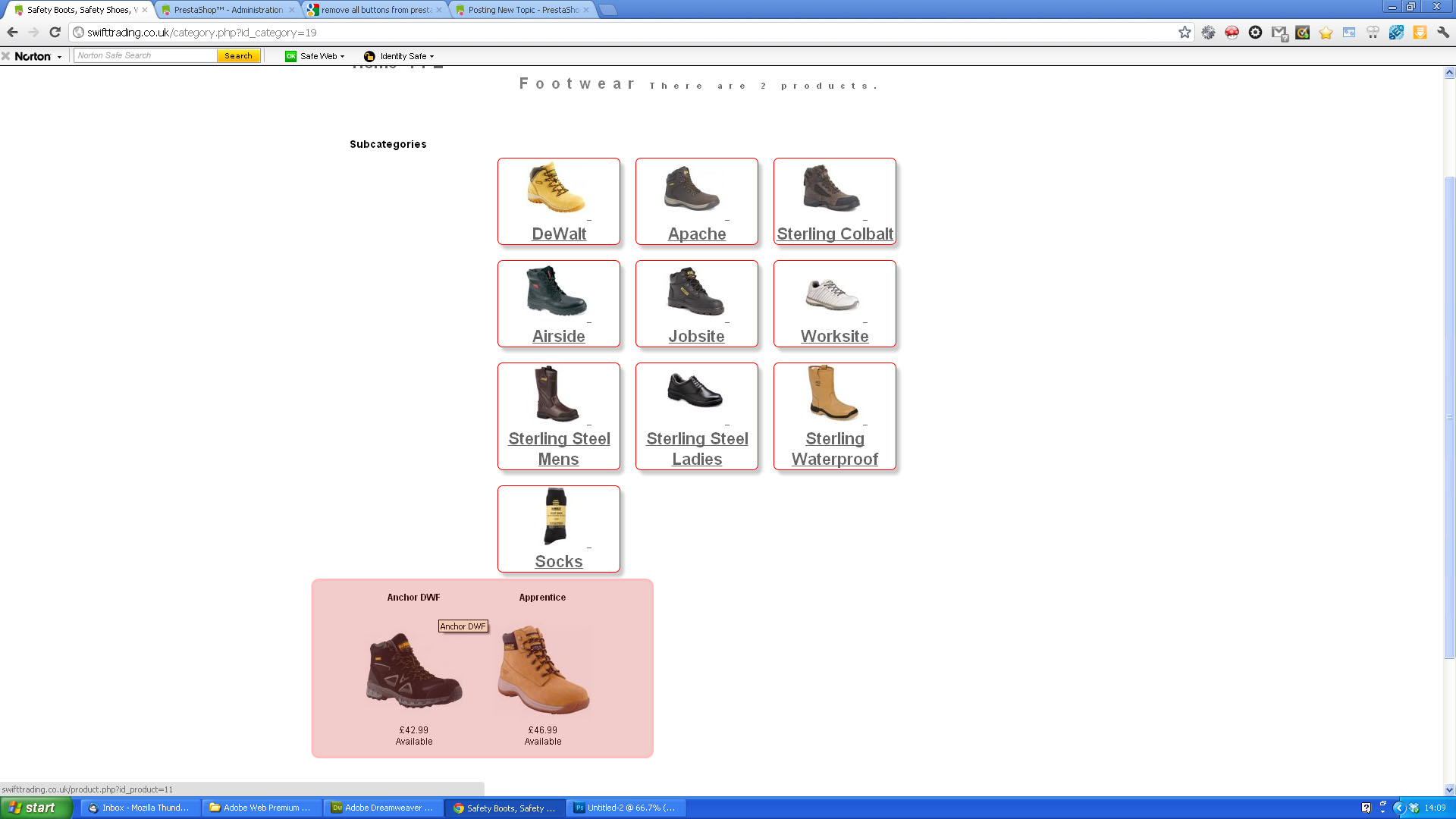Click the page scroll down arrow

[1449, 789]
